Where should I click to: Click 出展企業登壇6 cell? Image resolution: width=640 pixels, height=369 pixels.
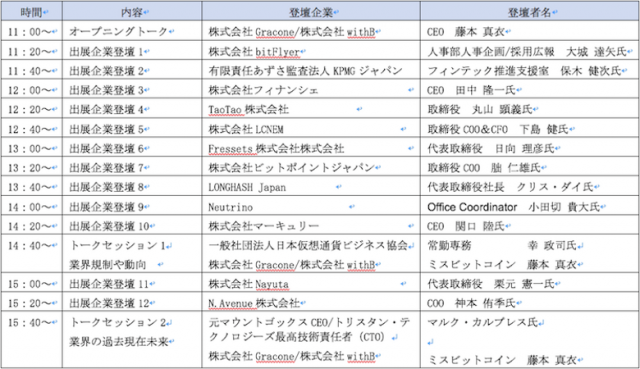(132, 148)
